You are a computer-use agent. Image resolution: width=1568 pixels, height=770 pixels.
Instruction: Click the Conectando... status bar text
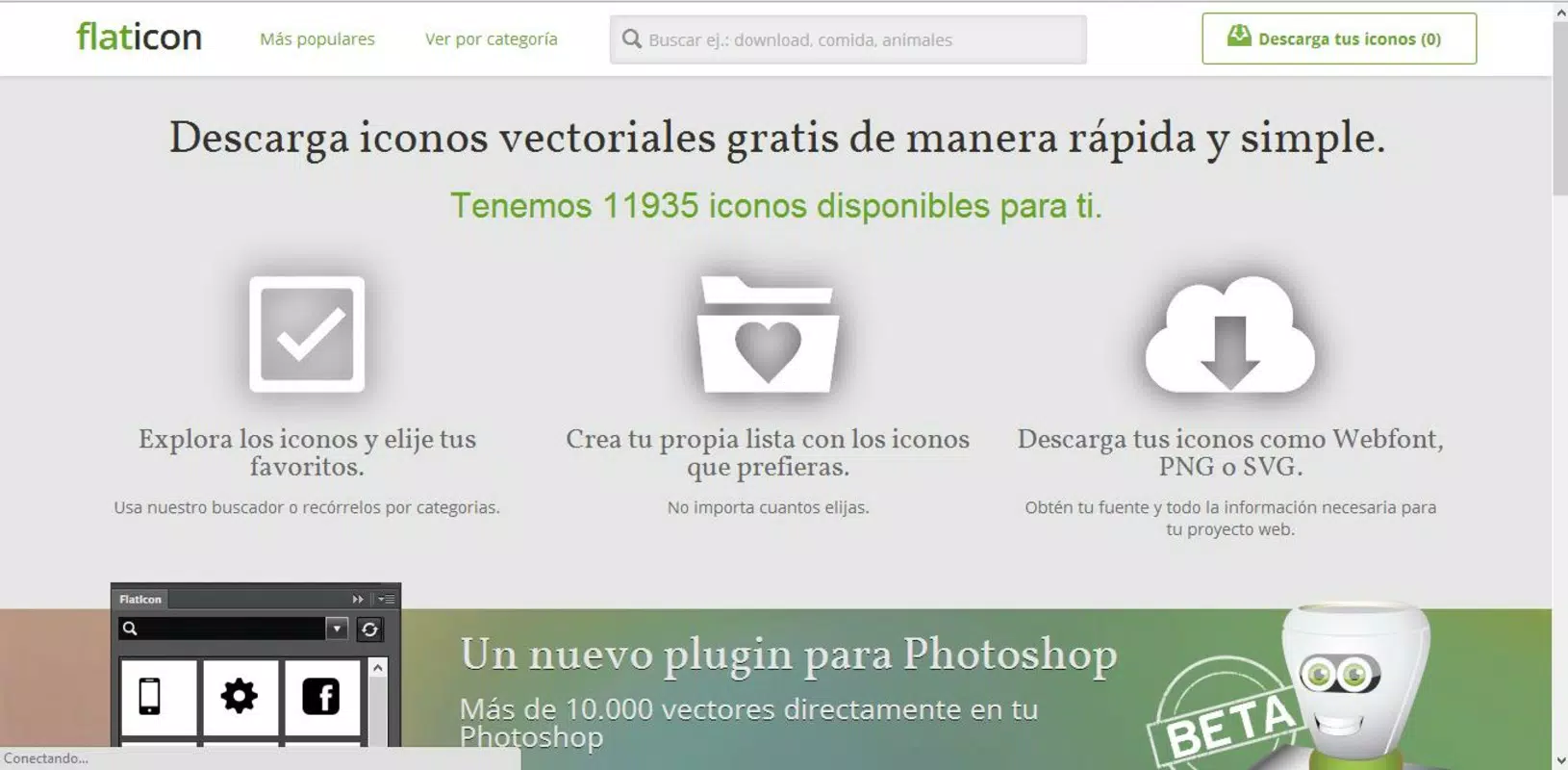point(46,758)
